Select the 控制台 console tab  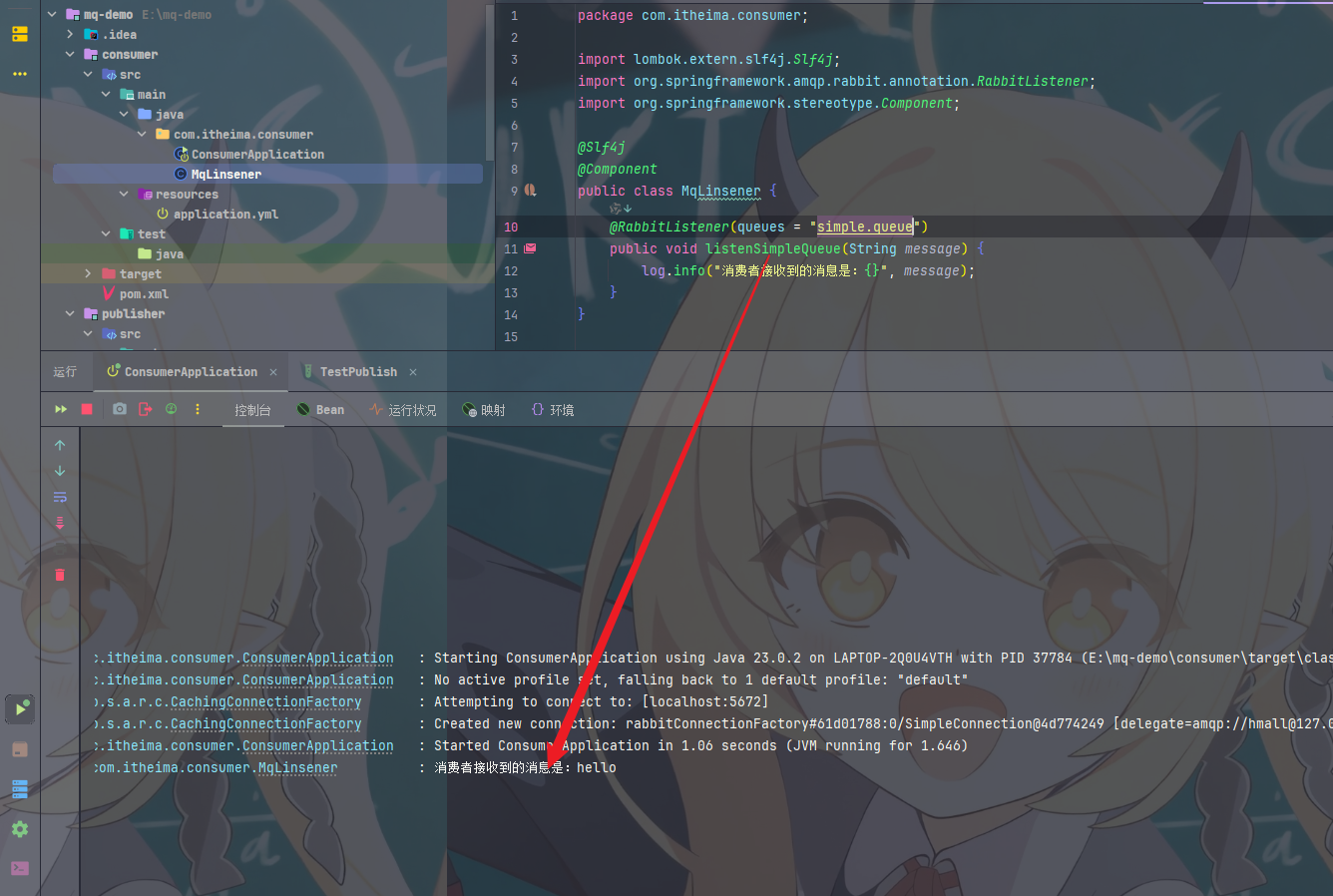pyautogui.click(x=252, y=410)
